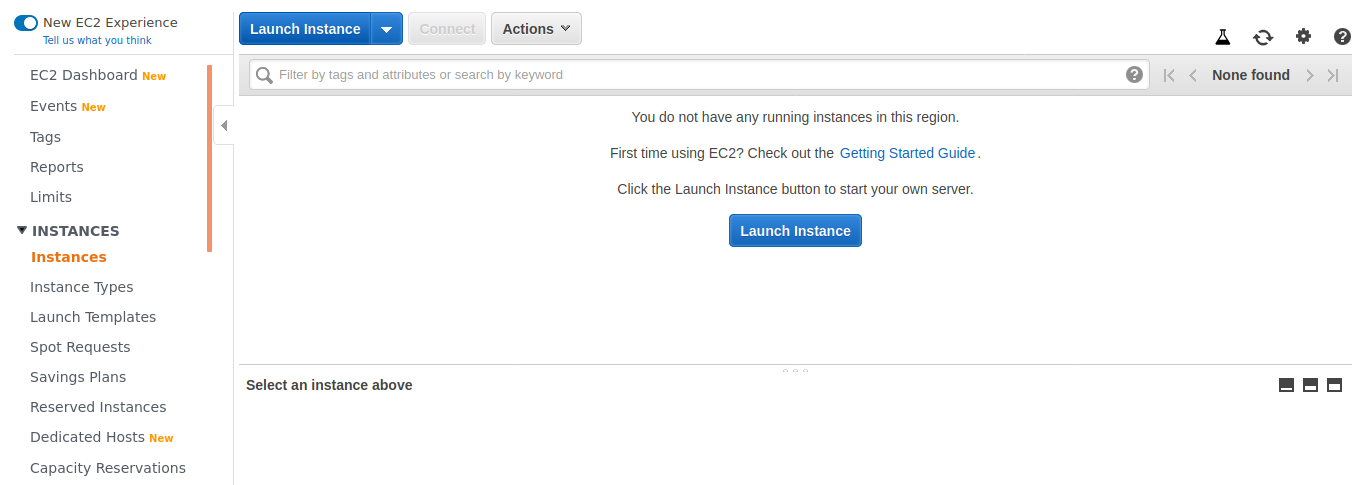Go to last page of results
The width and height of the screenshot is (1365, 485).
[1333, 75]
